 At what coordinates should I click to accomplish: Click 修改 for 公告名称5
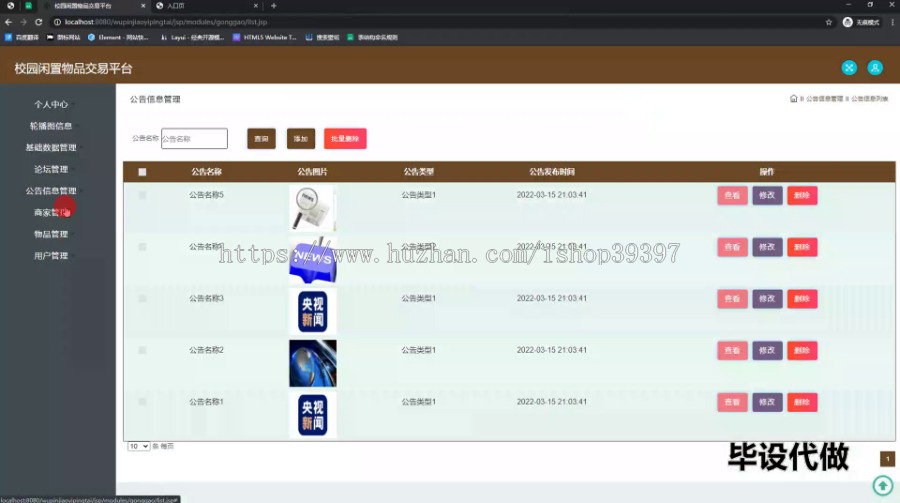767,195
